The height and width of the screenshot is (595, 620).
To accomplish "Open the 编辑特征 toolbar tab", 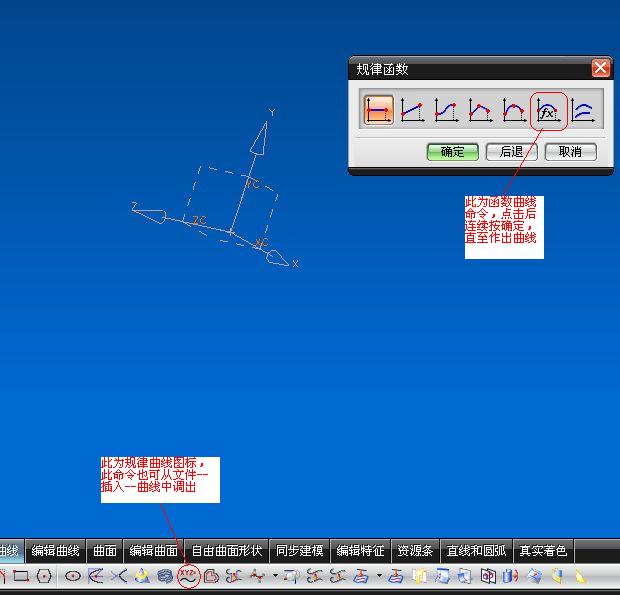I will [x=360, y=551].
